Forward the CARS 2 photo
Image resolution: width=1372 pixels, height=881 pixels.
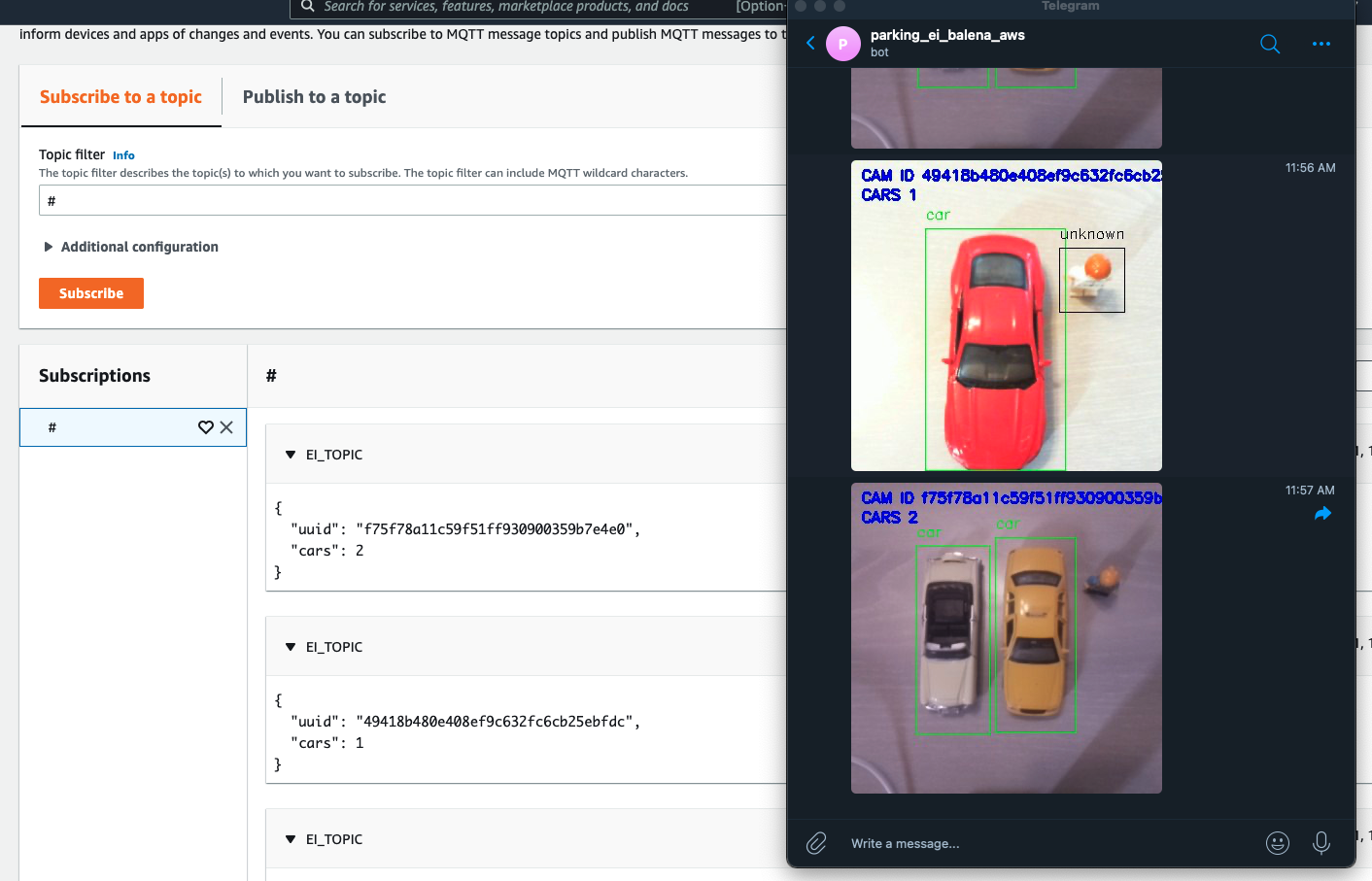click(1322, 513)
